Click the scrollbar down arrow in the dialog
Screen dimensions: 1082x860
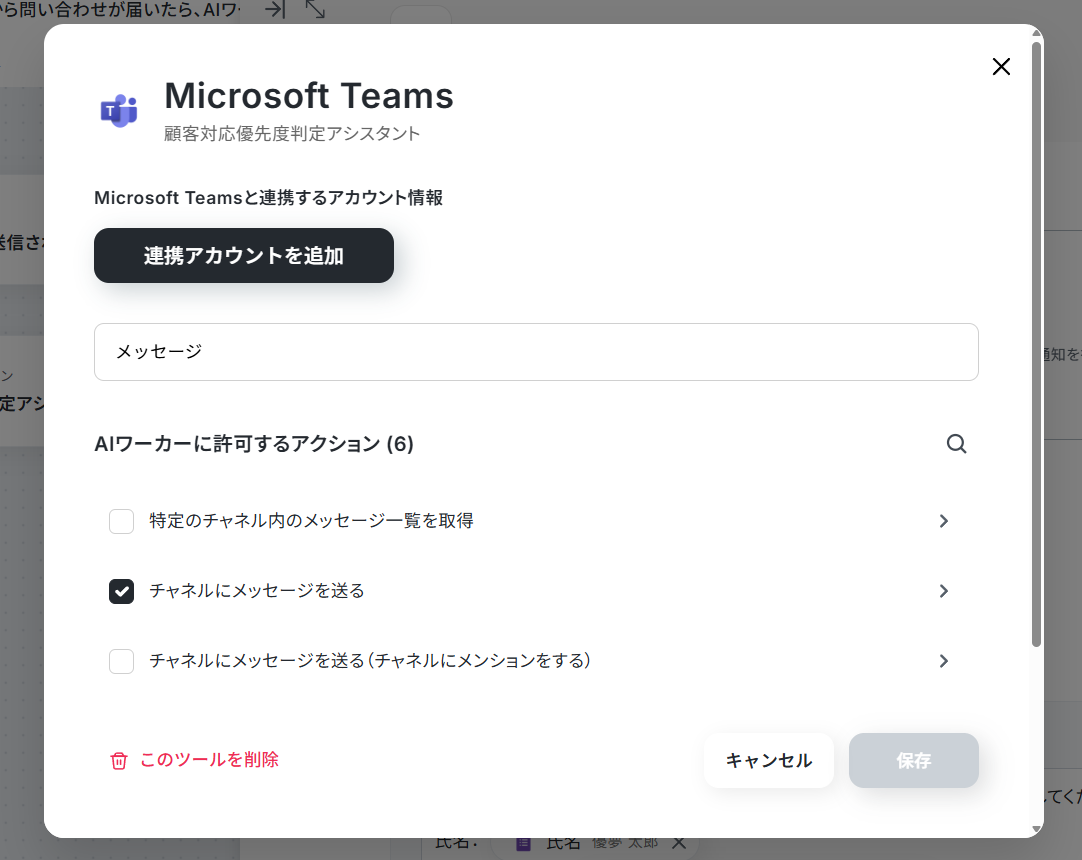[1036, 828]
